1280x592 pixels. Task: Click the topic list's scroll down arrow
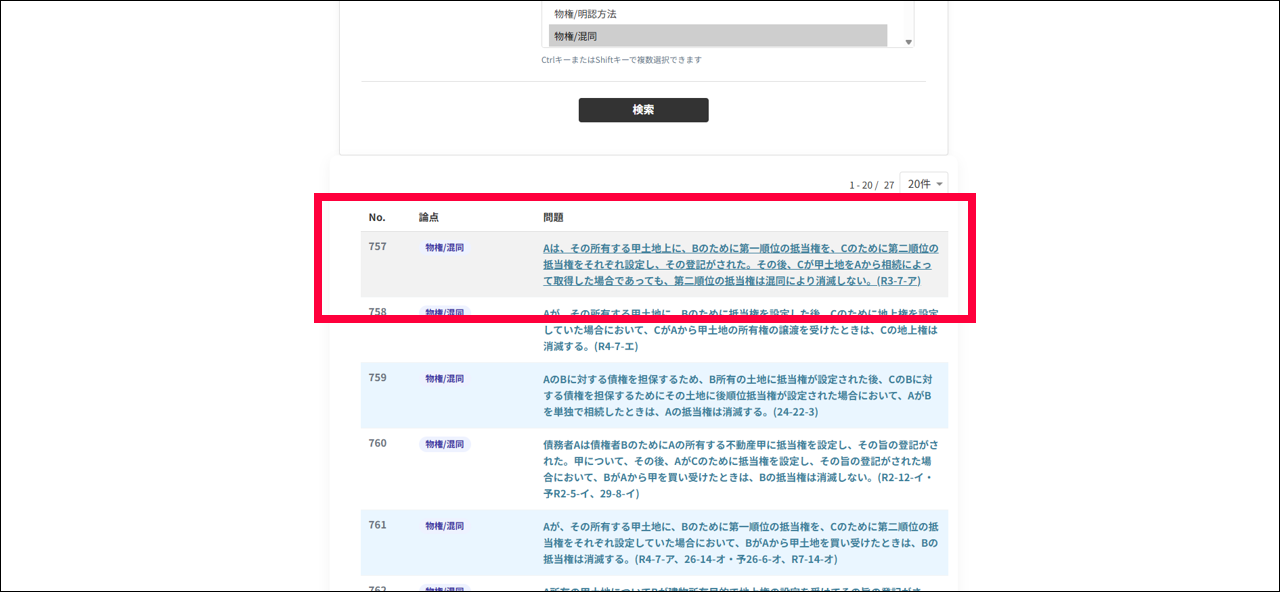(x=908, y=42)
